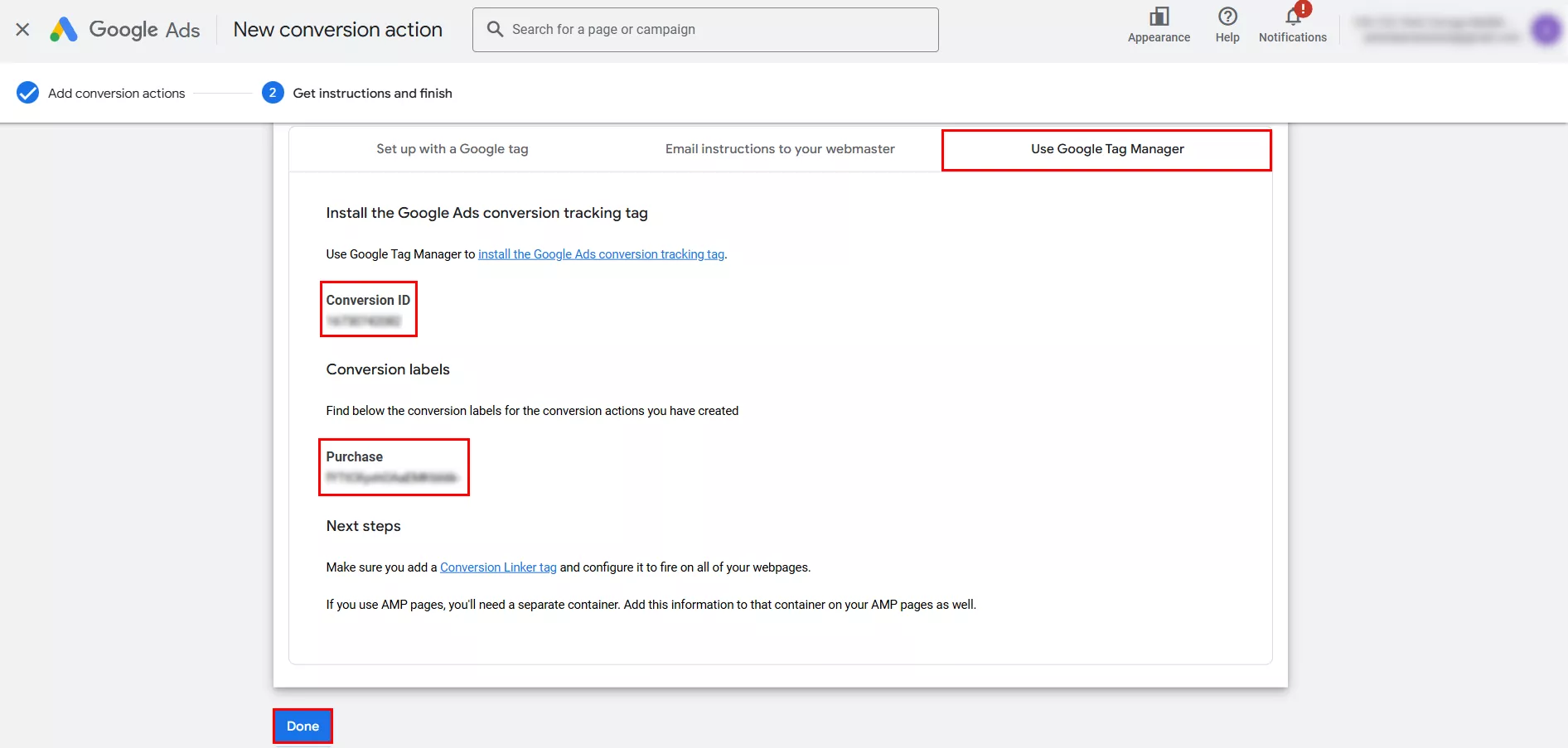This screenshot has width=1568, height=748.
Task: Open Email instructions to your webmaster tab
Action: click(x=779, y=149)
